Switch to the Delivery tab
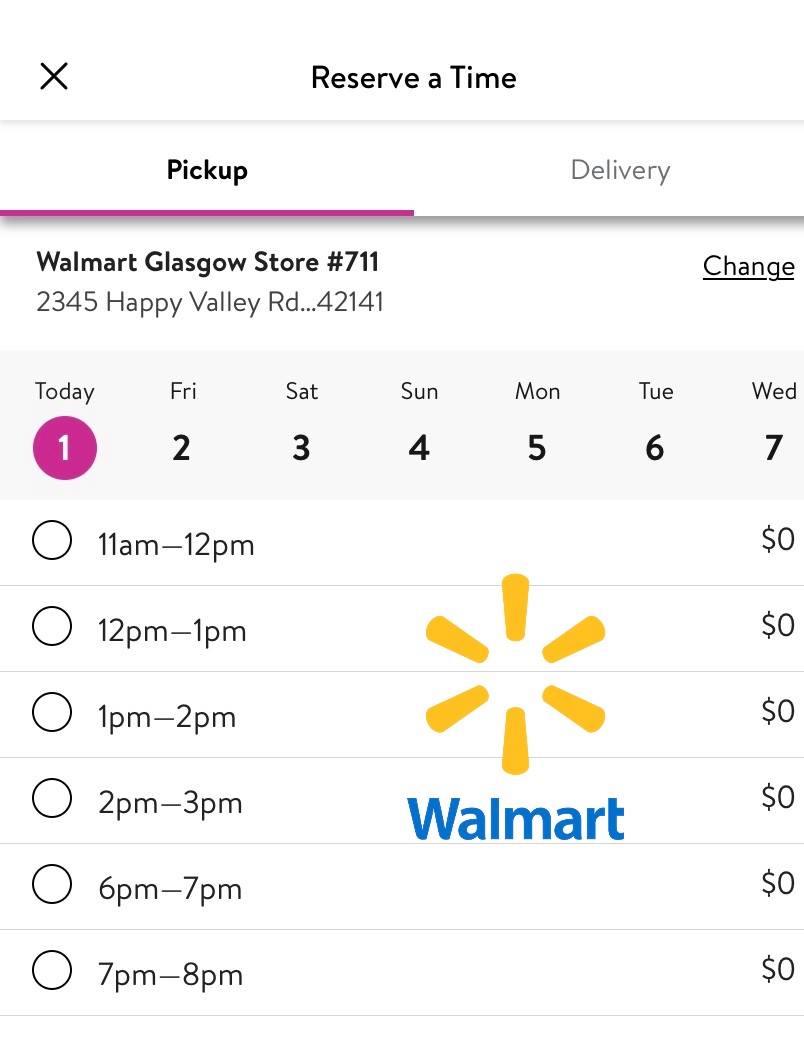The height and width of the screenshot is (1060, 804). point(620,170)
